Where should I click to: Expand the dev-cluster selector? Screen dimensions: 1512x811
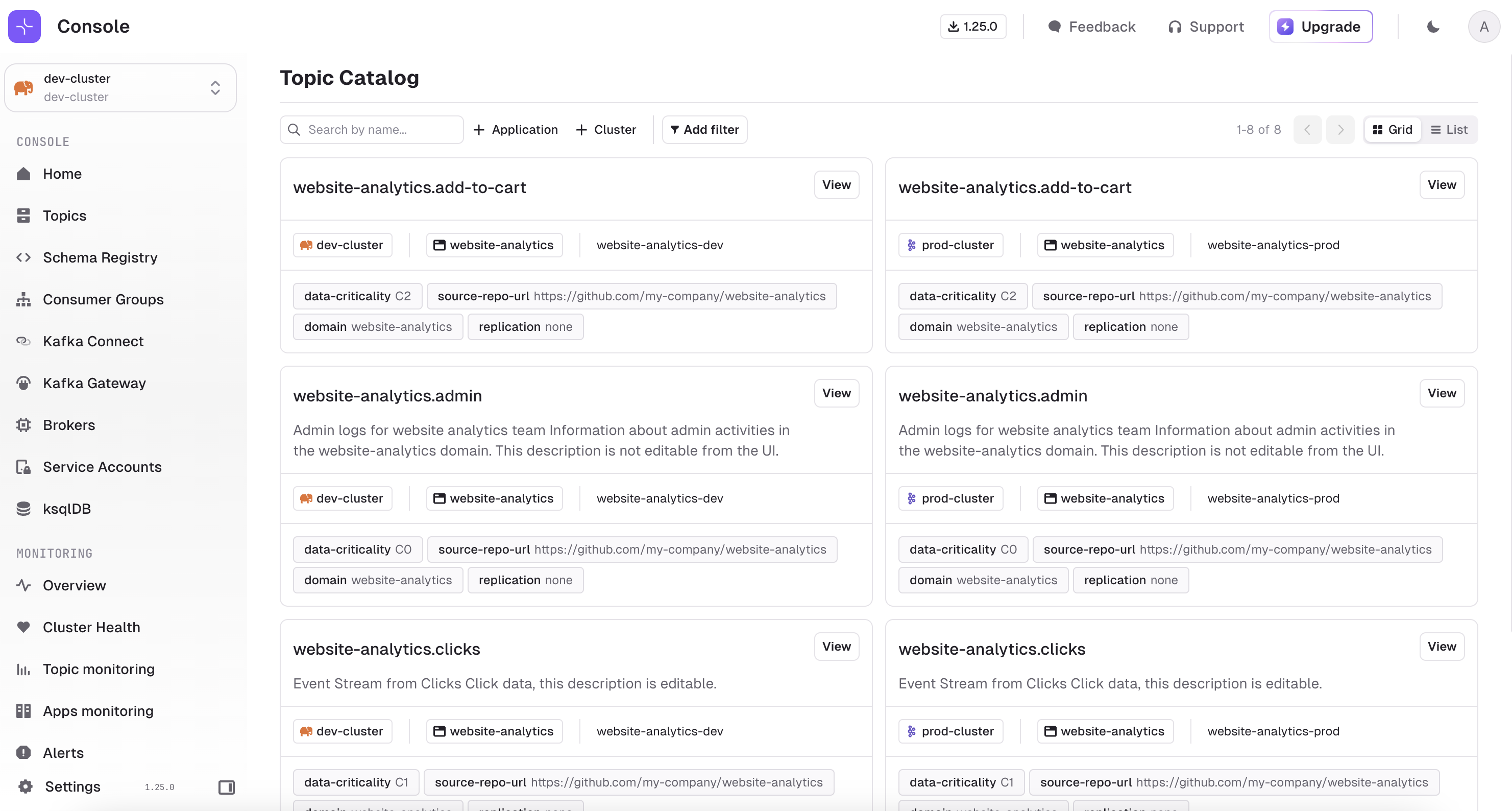pyautogui.click(x=120, y=87)
